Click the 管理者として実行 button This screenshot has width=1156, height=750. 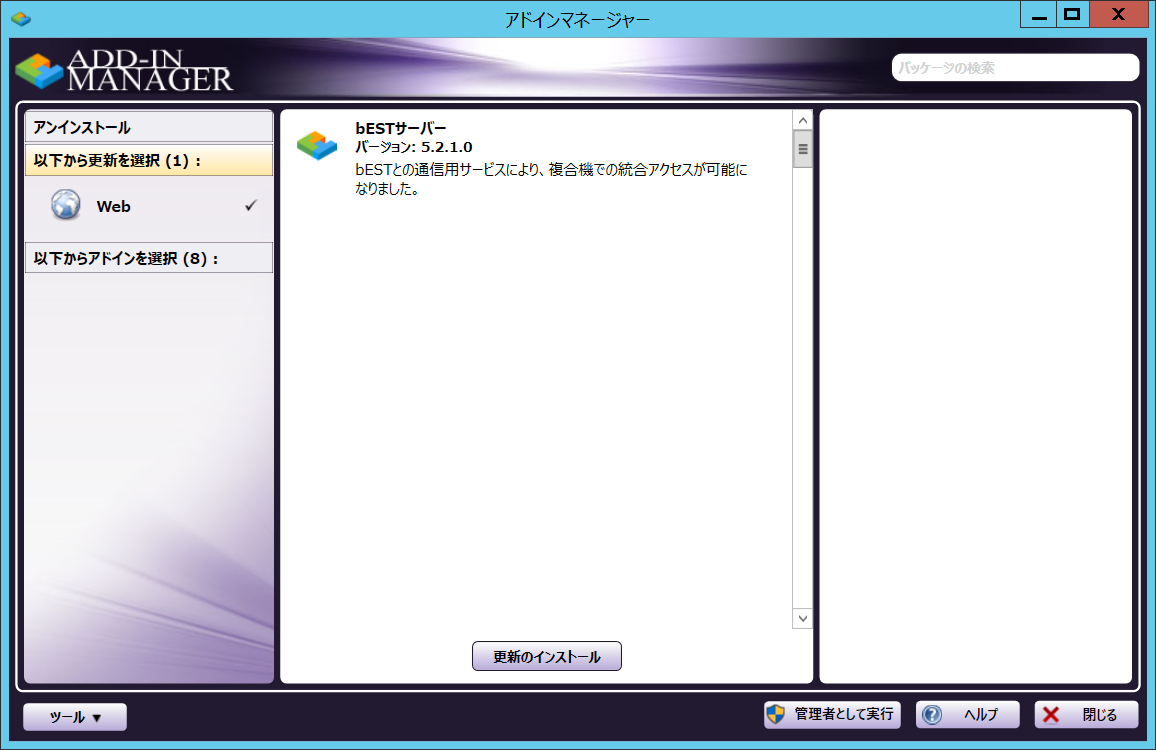pos(832,715)
